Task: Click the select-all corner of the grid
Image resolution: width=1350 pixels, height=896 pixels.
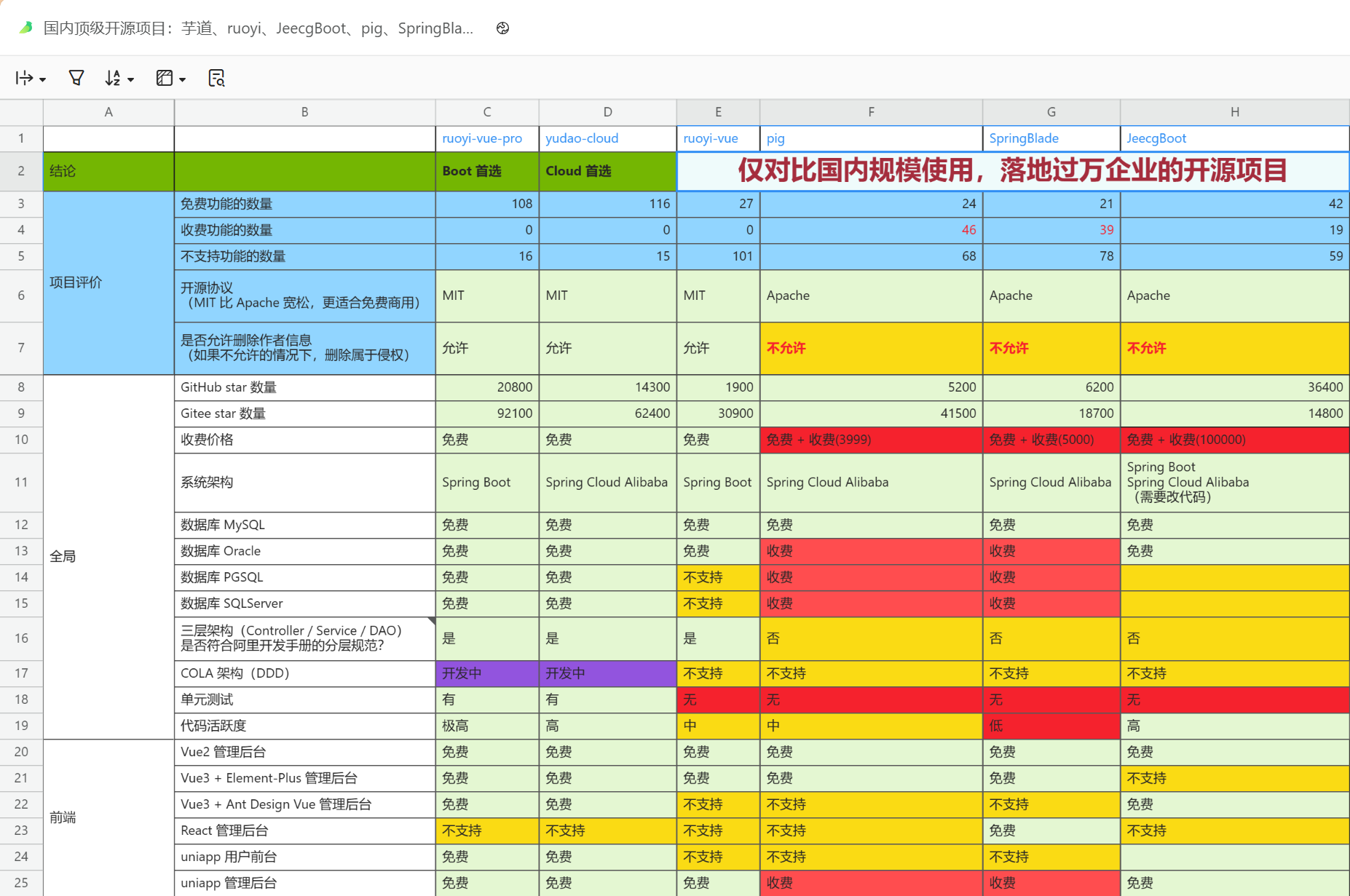Action: click(x=21, y=112)
